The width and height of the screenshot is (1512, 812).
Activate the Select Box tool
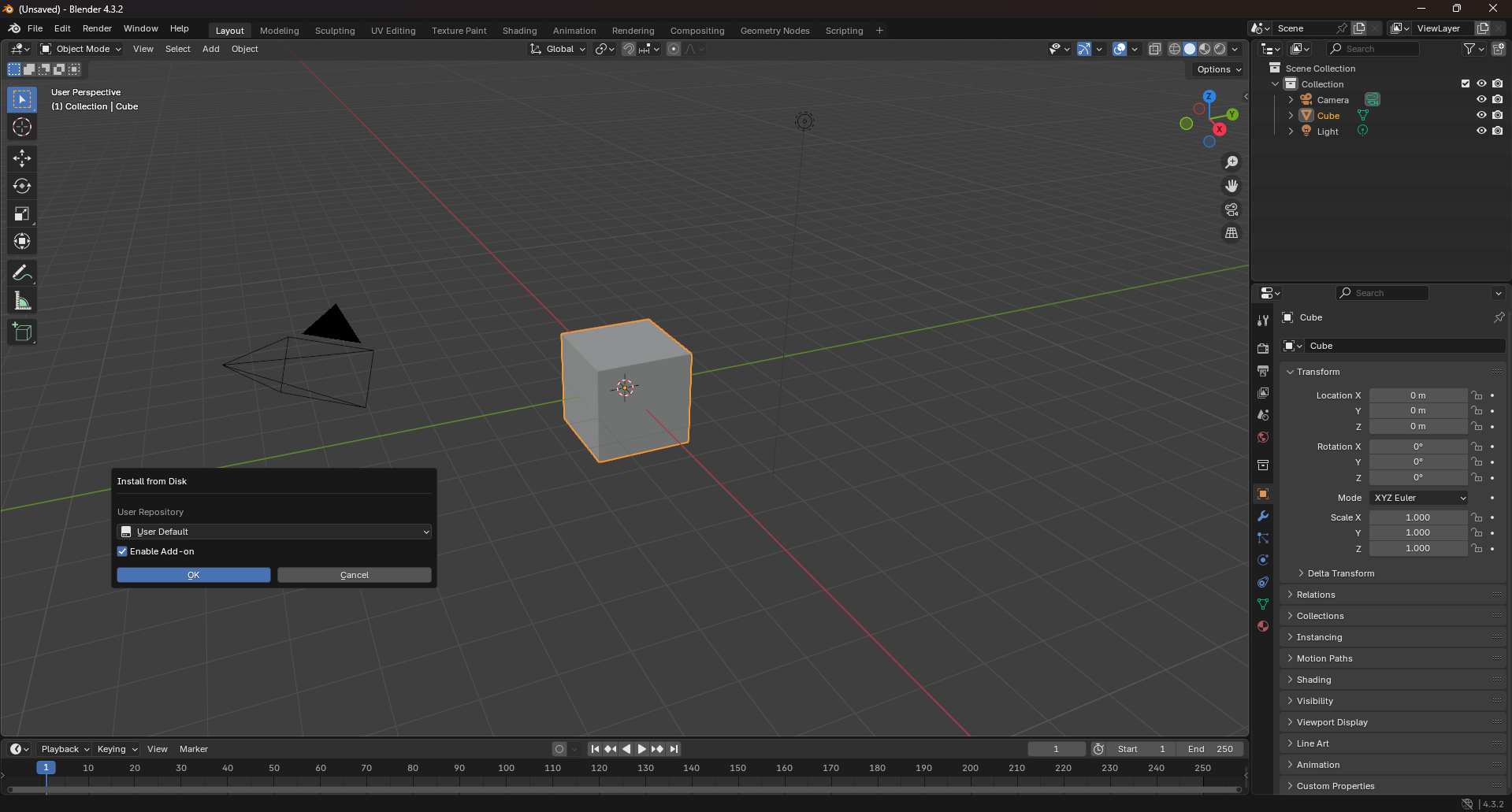[x=22, y=99]
